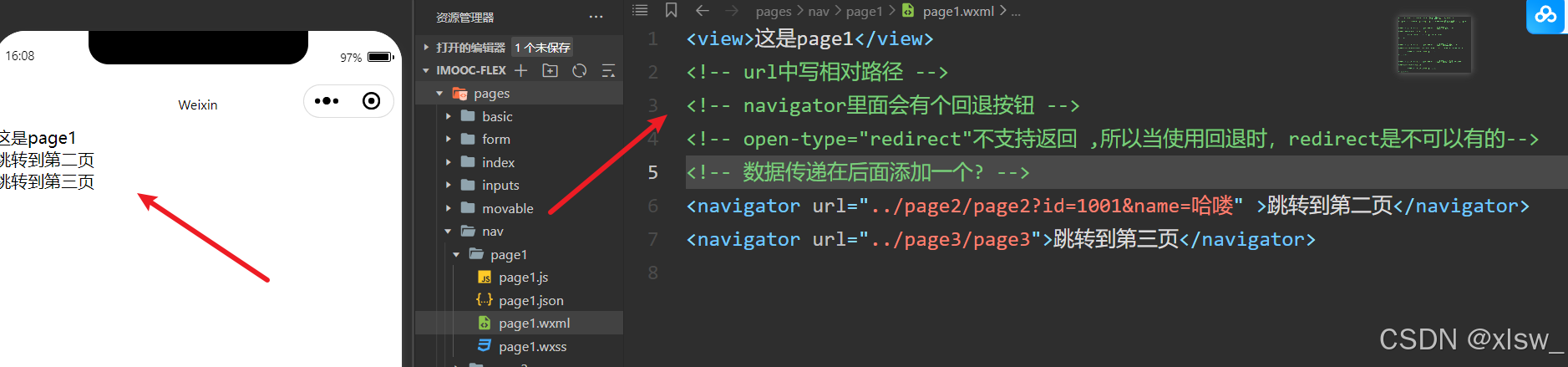Expand the movable folder

point(449,208)
